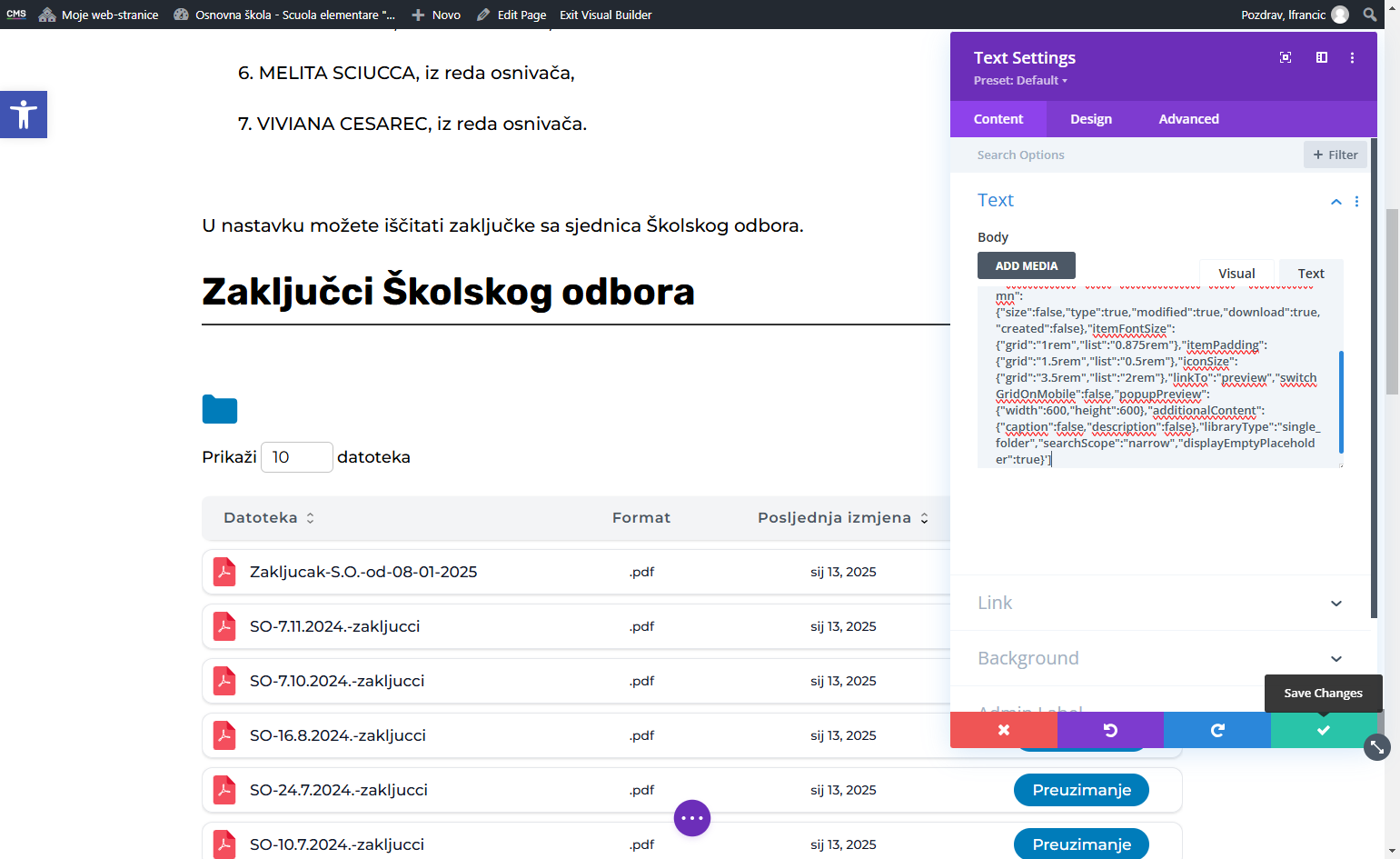Click PDF icon of Zakljucak-S.O.-od-08-01-2025
1400x859 pixels.
pyautogui.click(x=224, y=572)
